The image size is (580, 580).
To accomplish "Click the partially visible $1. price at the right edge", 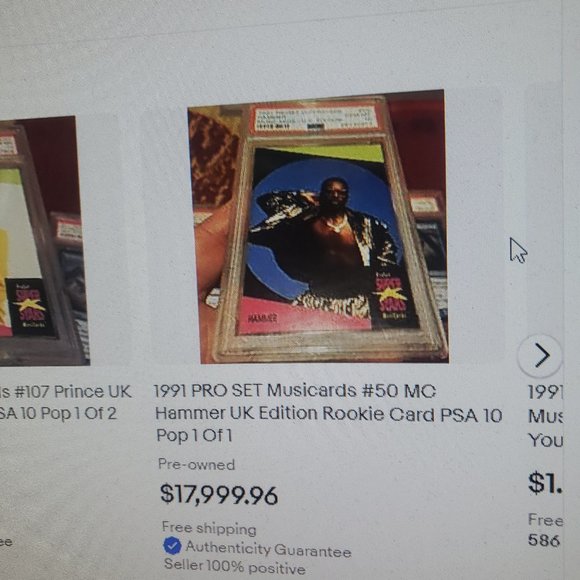I will (x=545, y=483).
